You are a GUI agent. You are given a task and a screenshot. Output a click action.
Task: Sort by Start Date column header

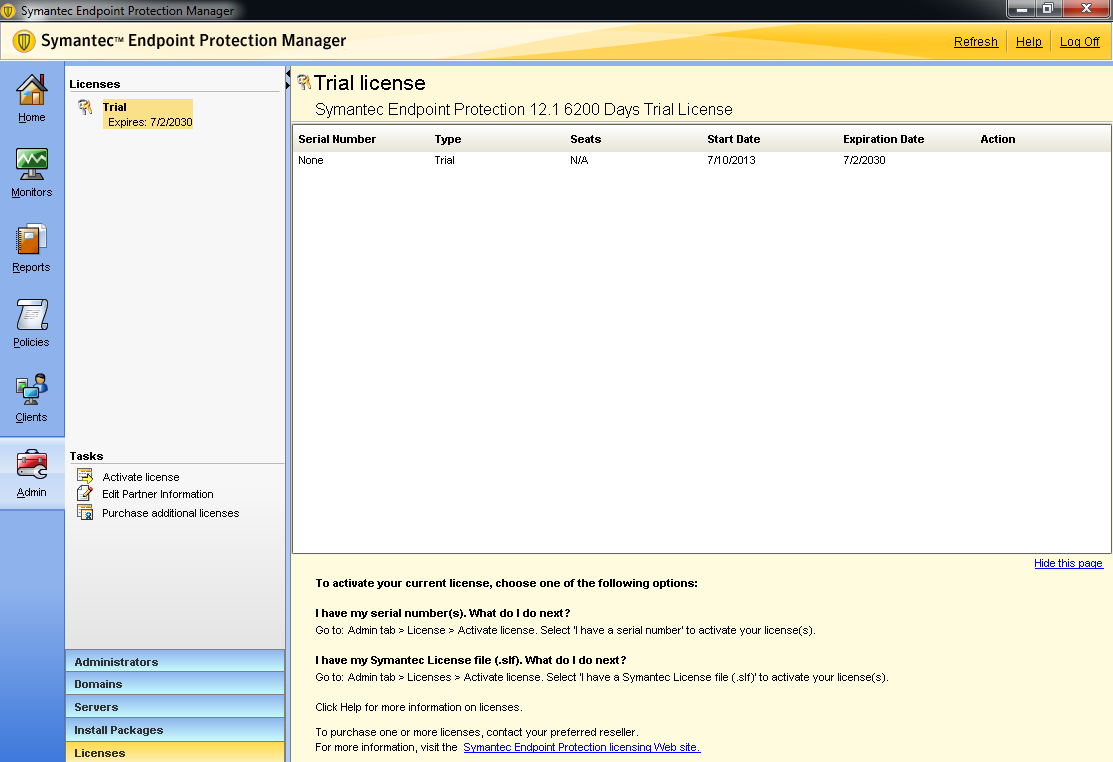click(x=733, y=139)
